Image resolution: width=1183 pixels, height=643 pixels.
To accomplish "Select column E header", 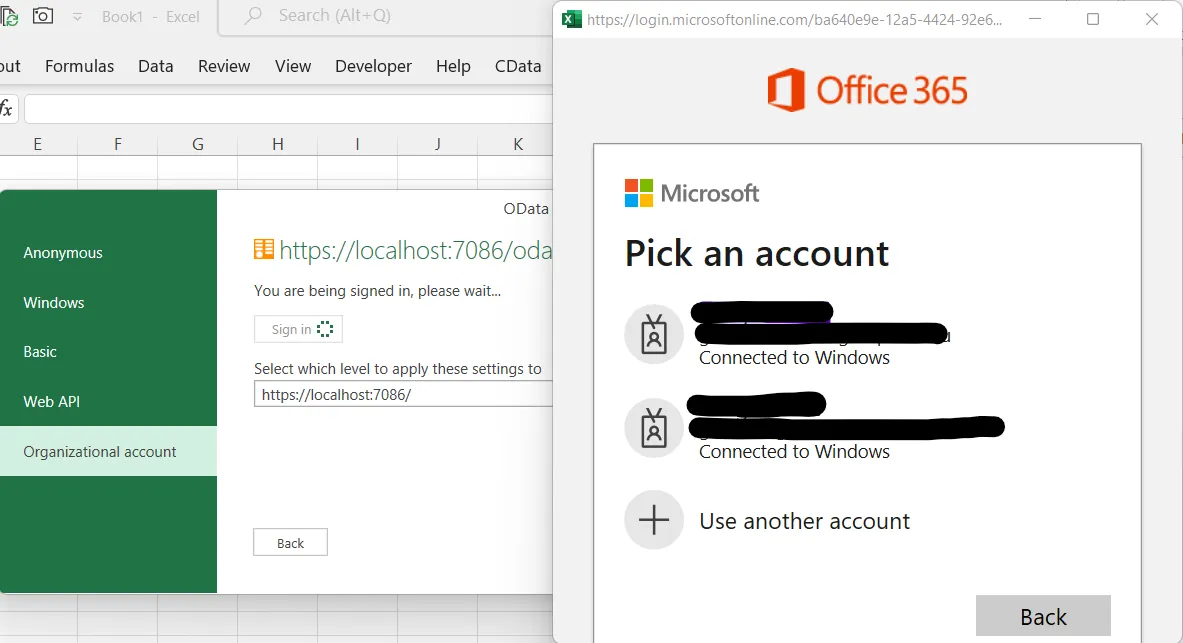I will click(38, 144).
